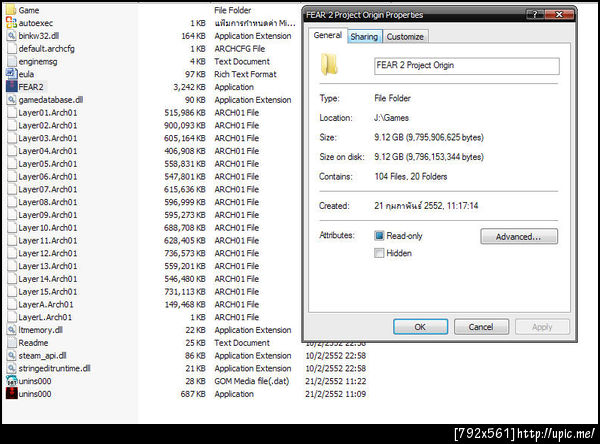Click the Layer12.Arch01 file icon
Image resolution: width=600 pixels, height=444 pixels.
pyautogui.click(x=11, y=253)
